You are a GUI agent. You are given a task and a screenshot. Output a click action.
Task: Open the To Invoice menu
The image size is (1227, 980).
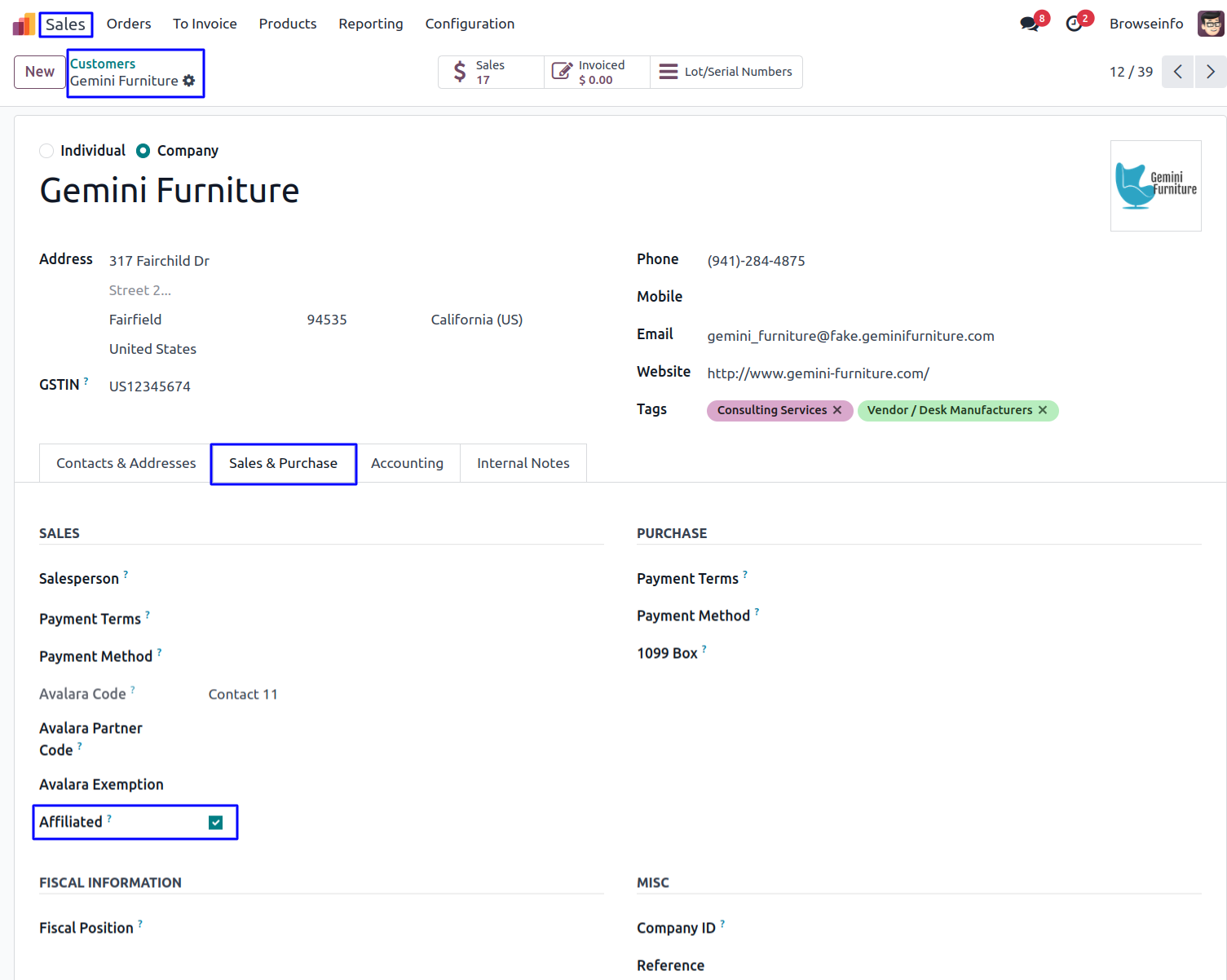click(205, 24)
